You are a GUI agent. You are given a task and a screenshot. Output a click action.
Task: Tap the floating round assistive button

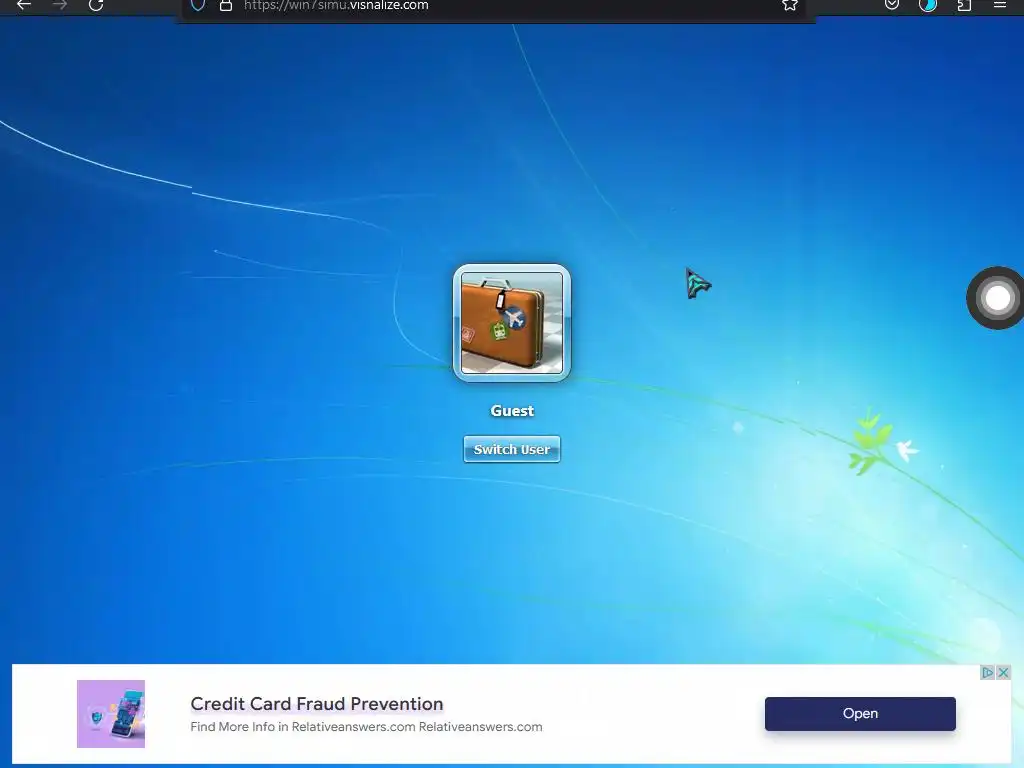997,298
